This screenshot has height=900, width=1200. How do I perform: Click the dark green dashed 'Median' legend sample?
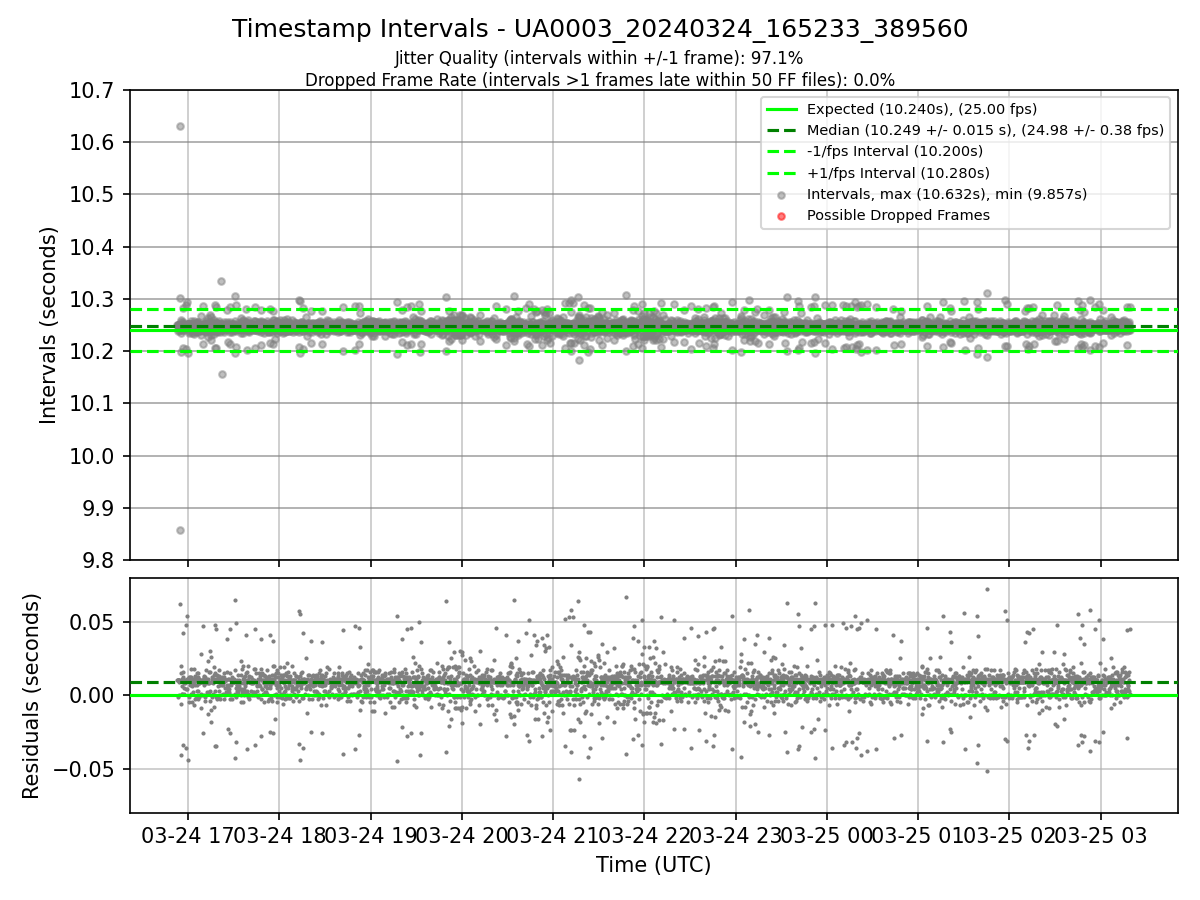coord(782,131)
